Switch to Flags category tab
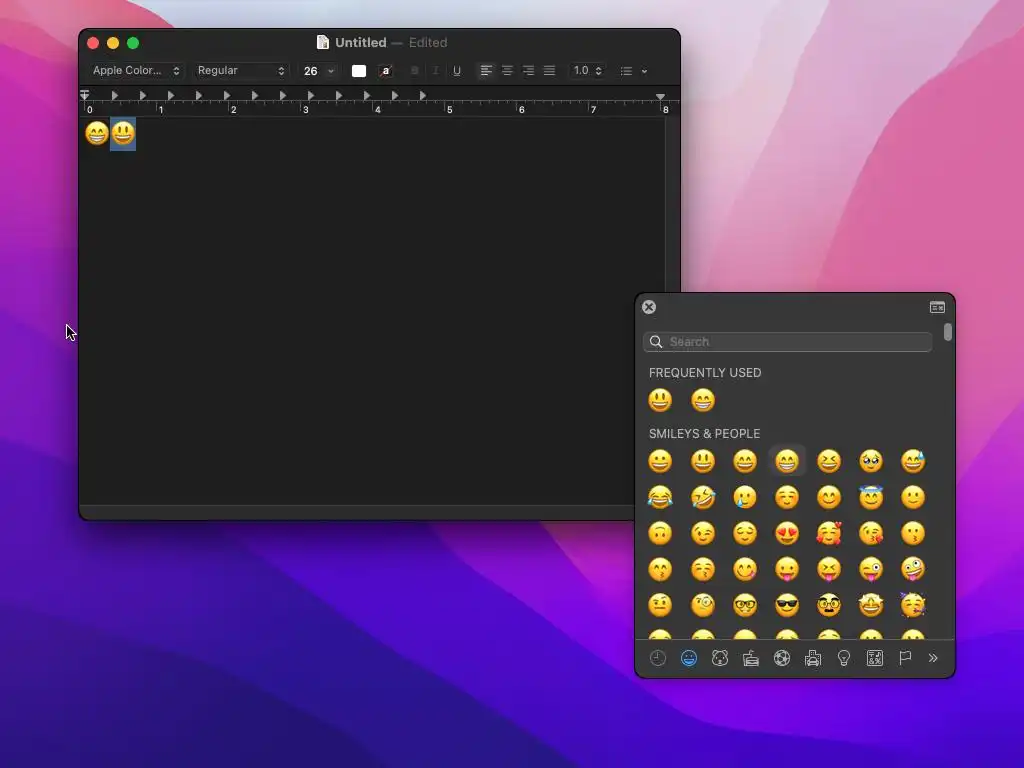This screenshot has height=768, width=1024. pos(905,658)
